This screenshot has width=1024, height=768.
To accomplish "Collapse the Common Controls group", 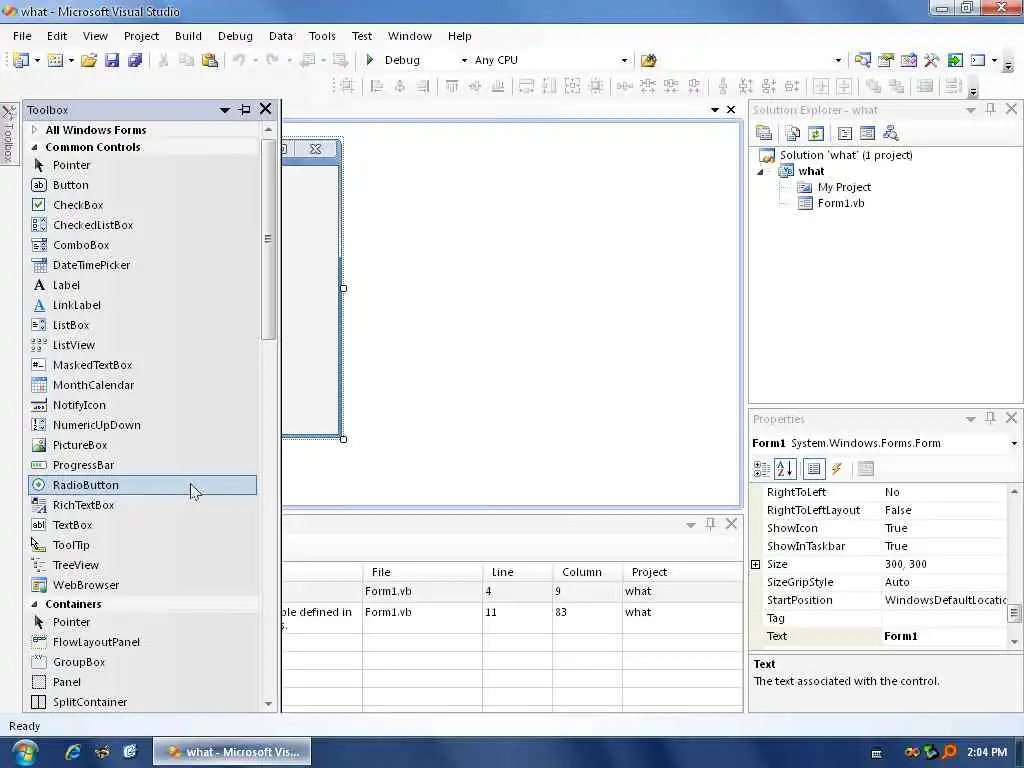I will pos(35,148).
